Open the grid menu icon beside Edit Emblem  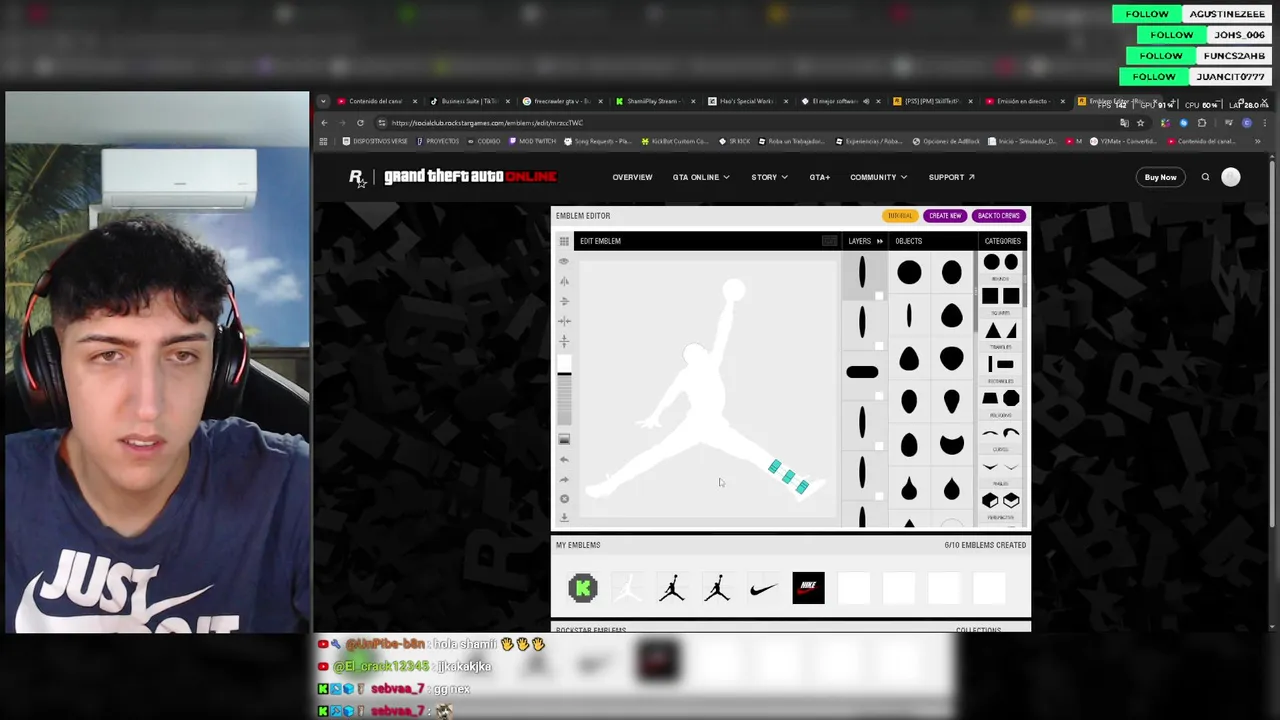click(564, 241)
